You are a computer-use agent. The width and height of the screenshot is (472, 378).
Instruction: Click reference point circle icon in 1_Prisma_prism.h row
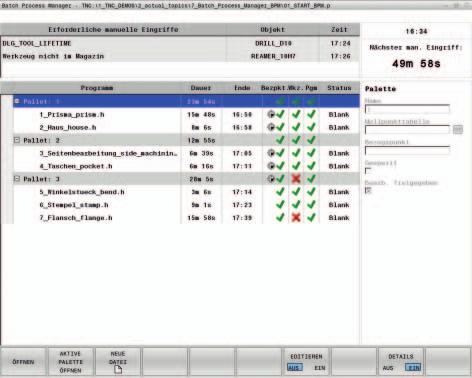271,114
